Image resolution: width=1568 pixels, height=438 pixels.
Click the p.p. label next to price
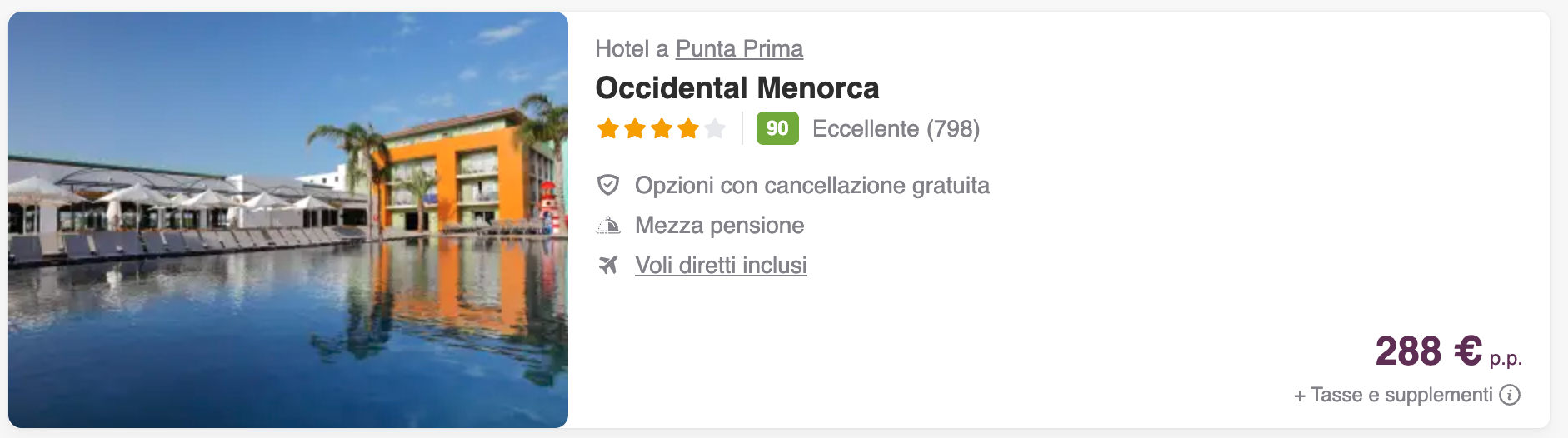point(1506,358)
